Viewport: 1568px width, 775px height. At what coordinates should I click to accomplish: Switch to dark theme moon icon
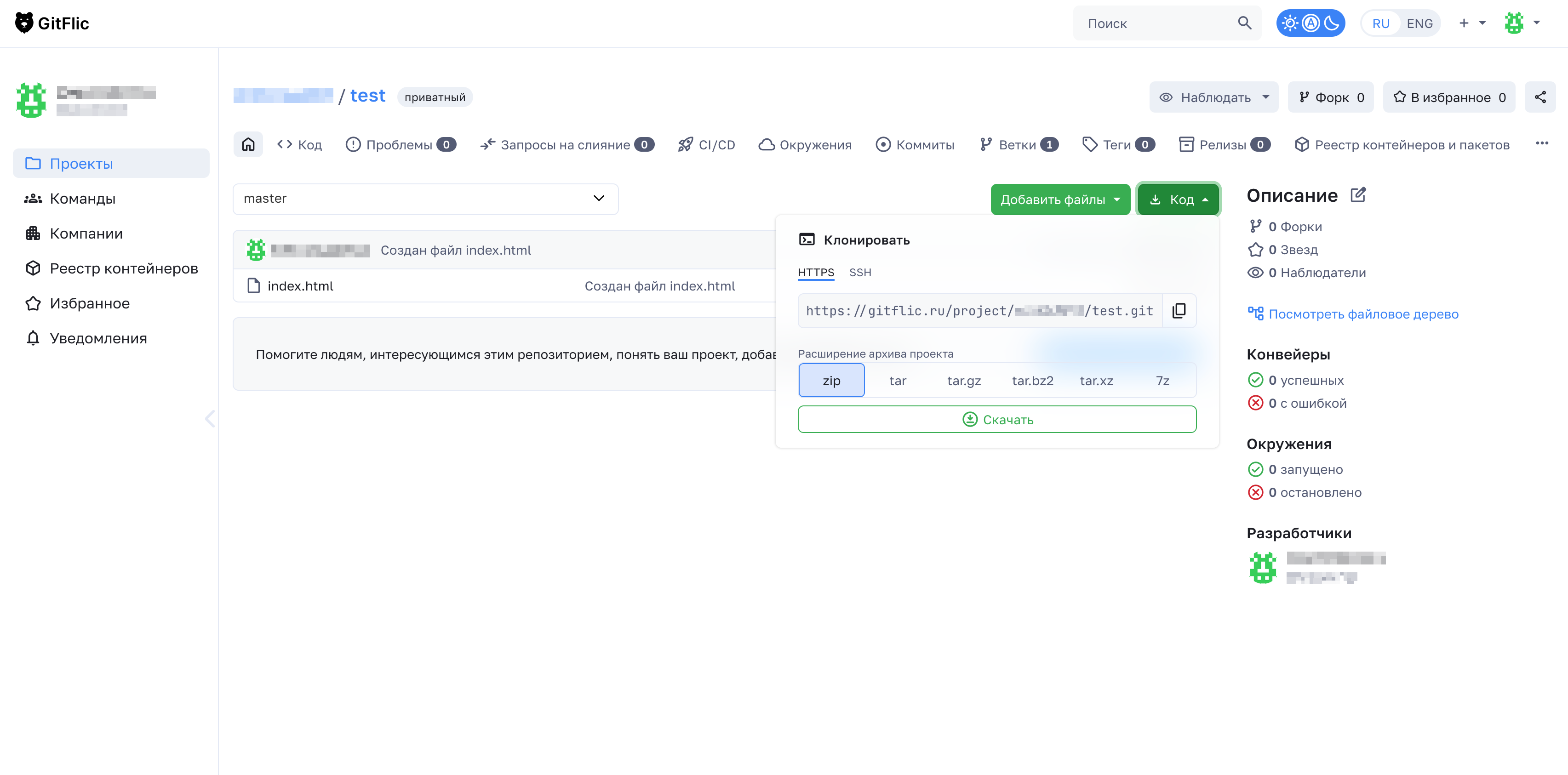point(1332,23)
